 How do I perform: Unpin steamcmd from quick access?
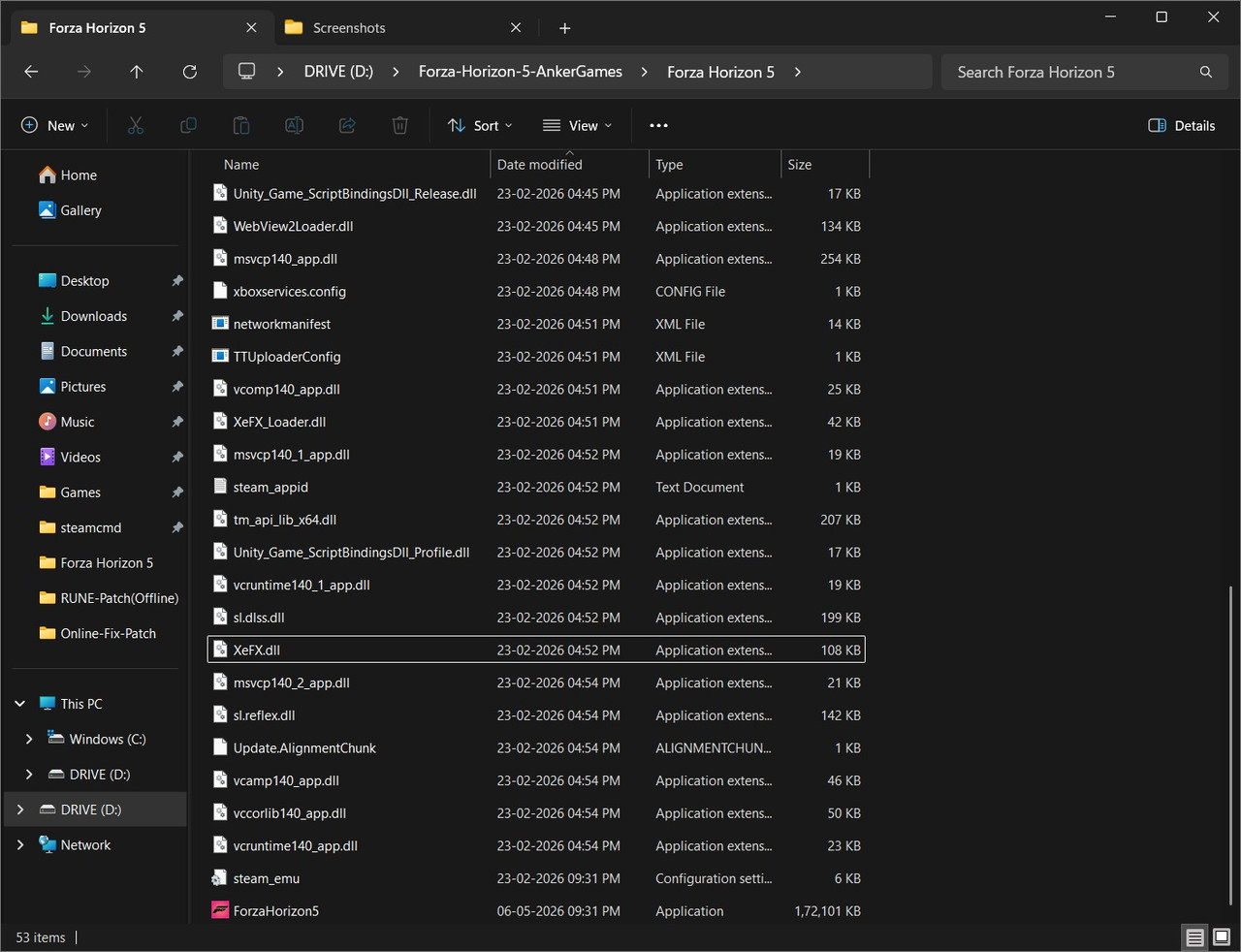click(177, 527)
